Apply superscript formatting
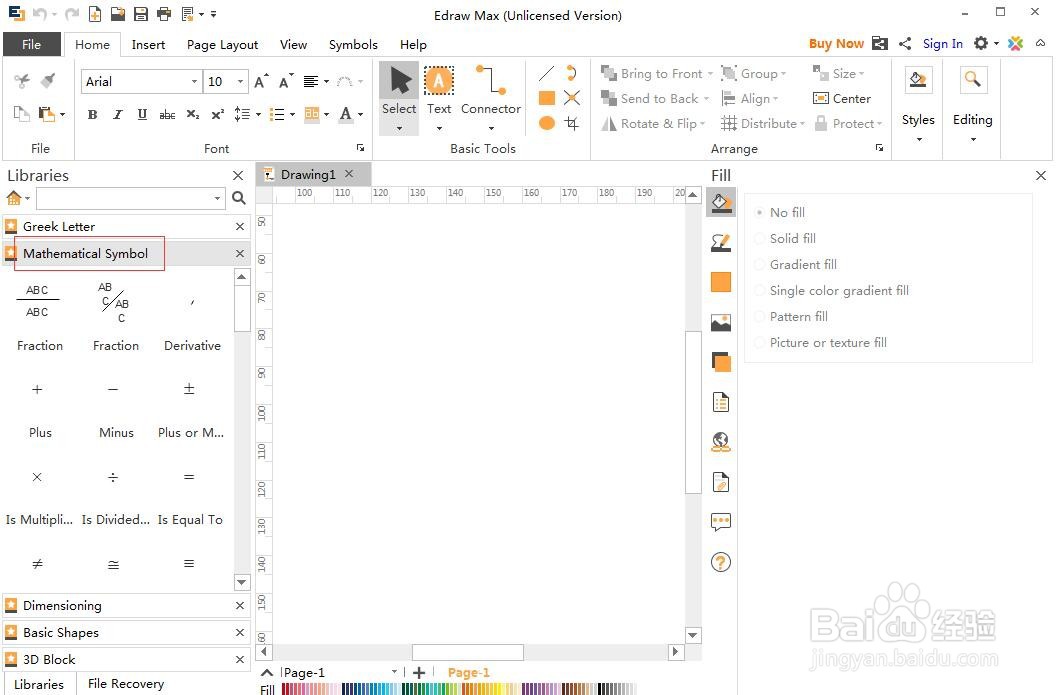The image size is (1056, 695). click(217, 114)
